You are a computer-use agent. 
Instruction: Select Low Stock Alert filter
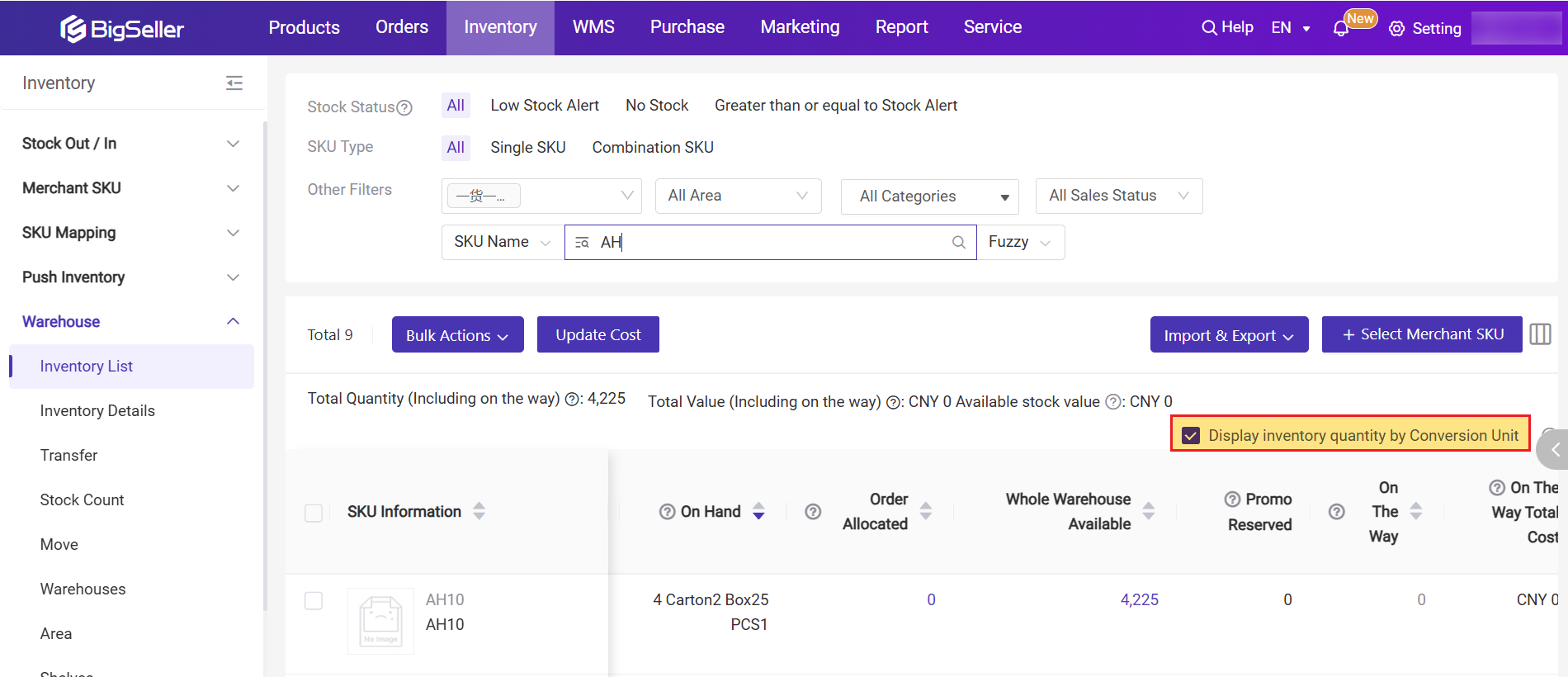(545, 106)
